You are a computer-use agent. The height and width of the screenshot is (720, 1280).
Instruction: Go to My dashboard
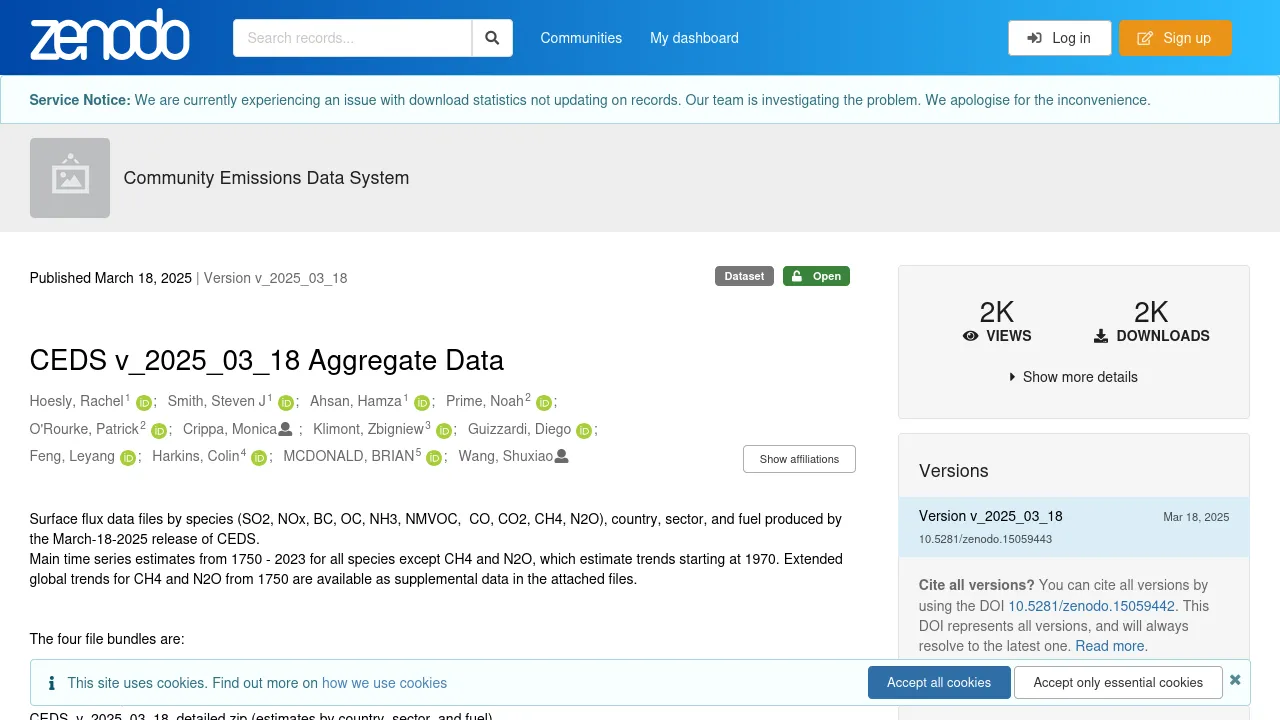click(694, 38)
